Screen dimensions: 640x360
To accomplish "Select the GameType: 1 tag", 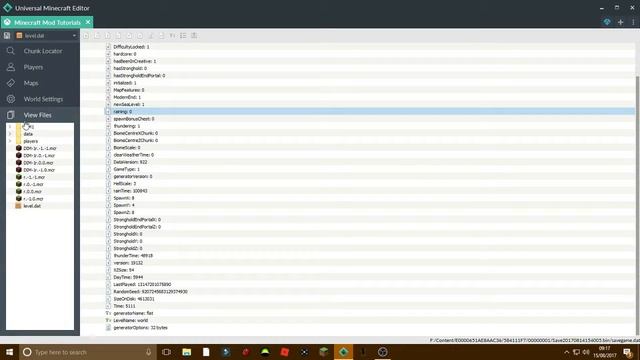I will pos(127,169).
